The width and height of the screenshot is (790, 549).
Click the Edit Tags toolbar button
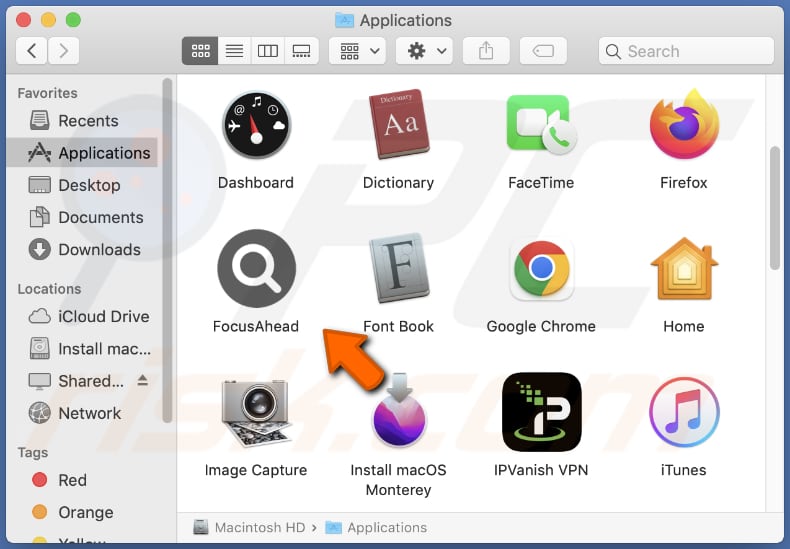pyautogui.click(x=543, y=51)
